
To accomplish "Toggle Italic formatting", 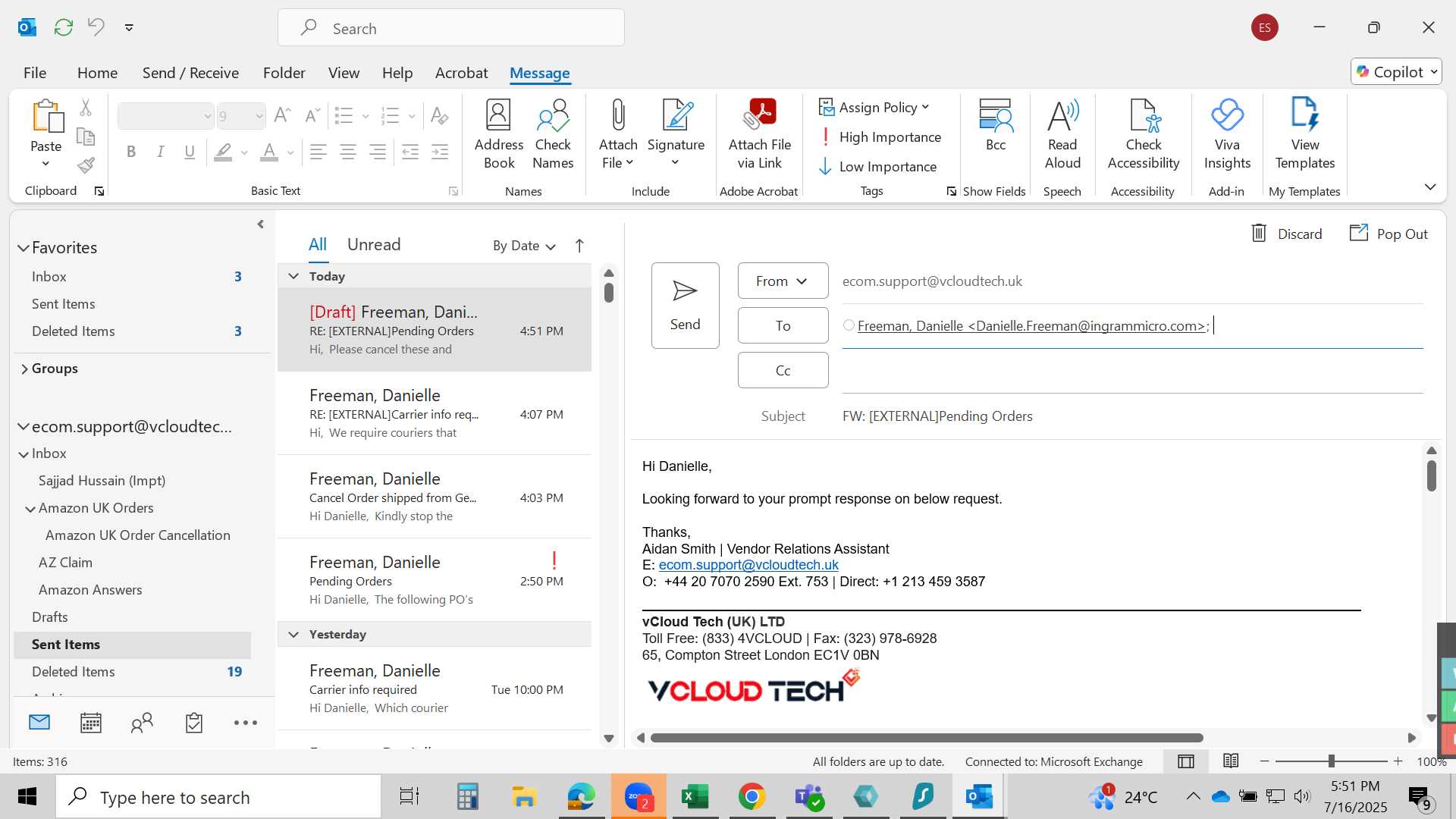I will [161, 152].
